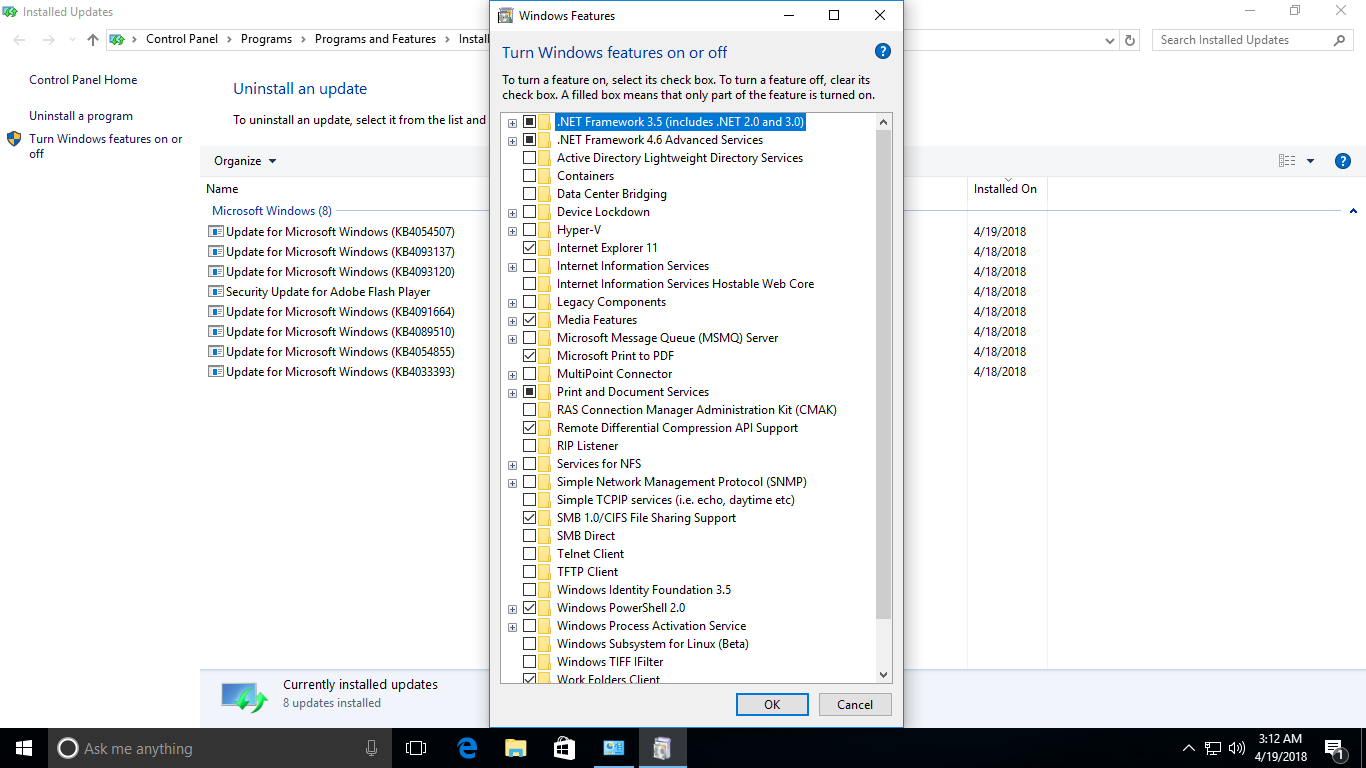Click the shield icon beside Turn Windows features
Viewport: 1366px width, 768px height.
(x=14, y=139)
